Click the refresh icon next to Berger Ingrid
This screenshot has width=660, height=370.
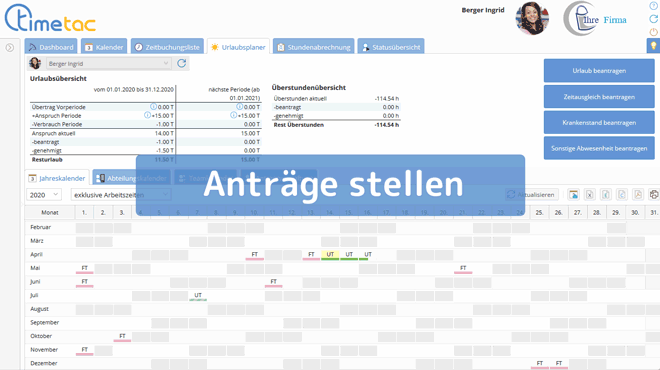(x=181, y=64)
